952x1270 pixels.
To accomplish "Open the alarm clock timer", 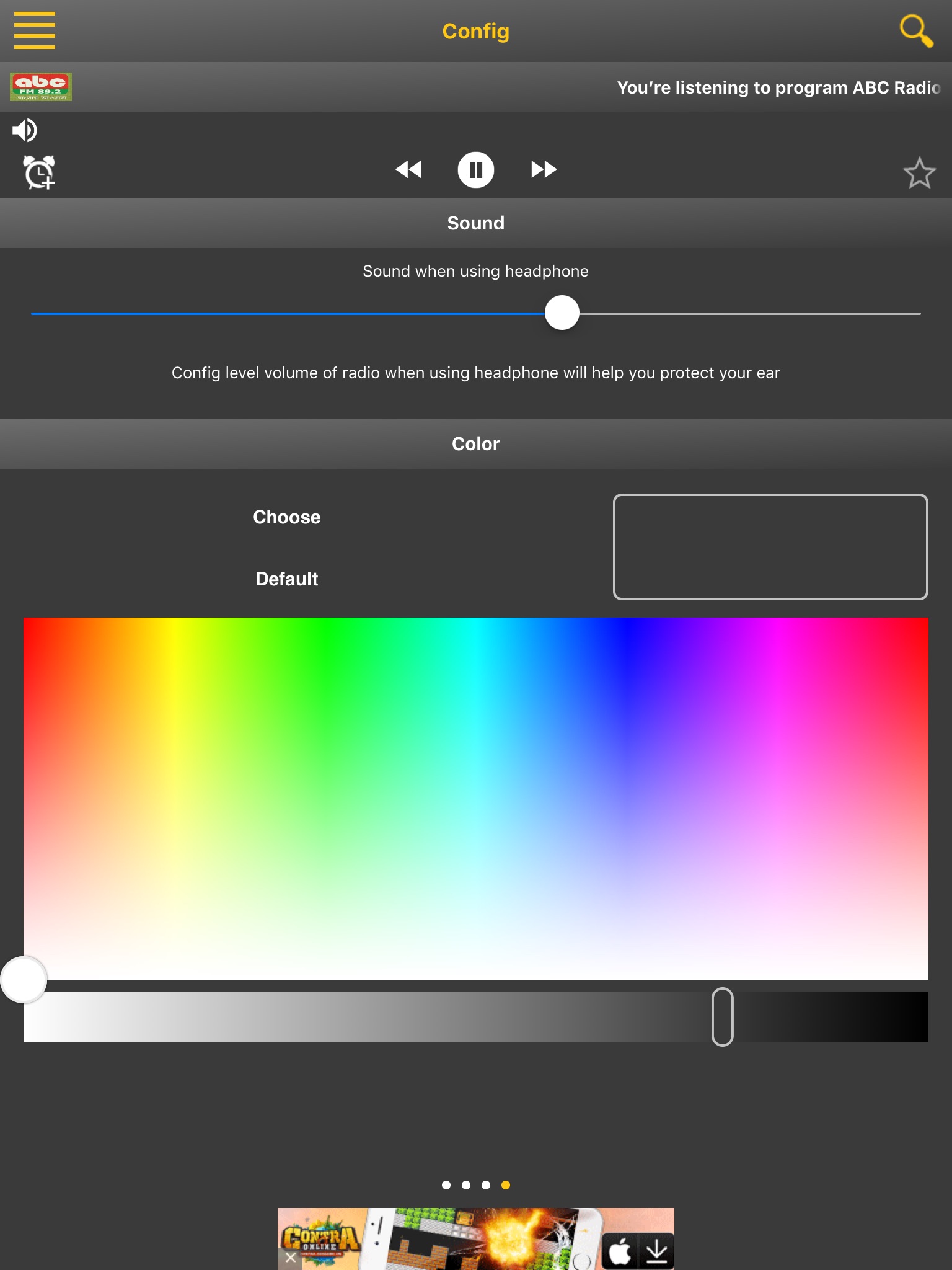I will click(39, 172).
